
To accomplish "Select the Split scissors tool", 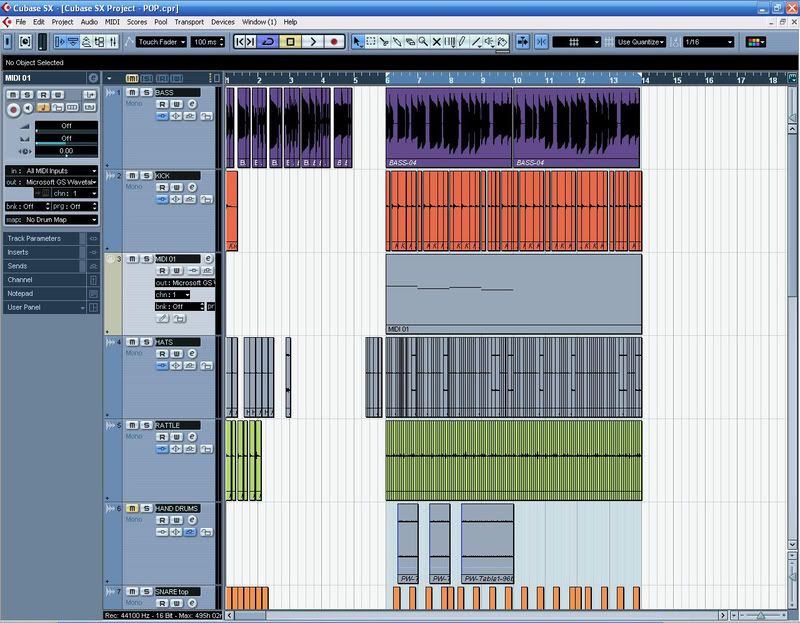I will [384, 42].
